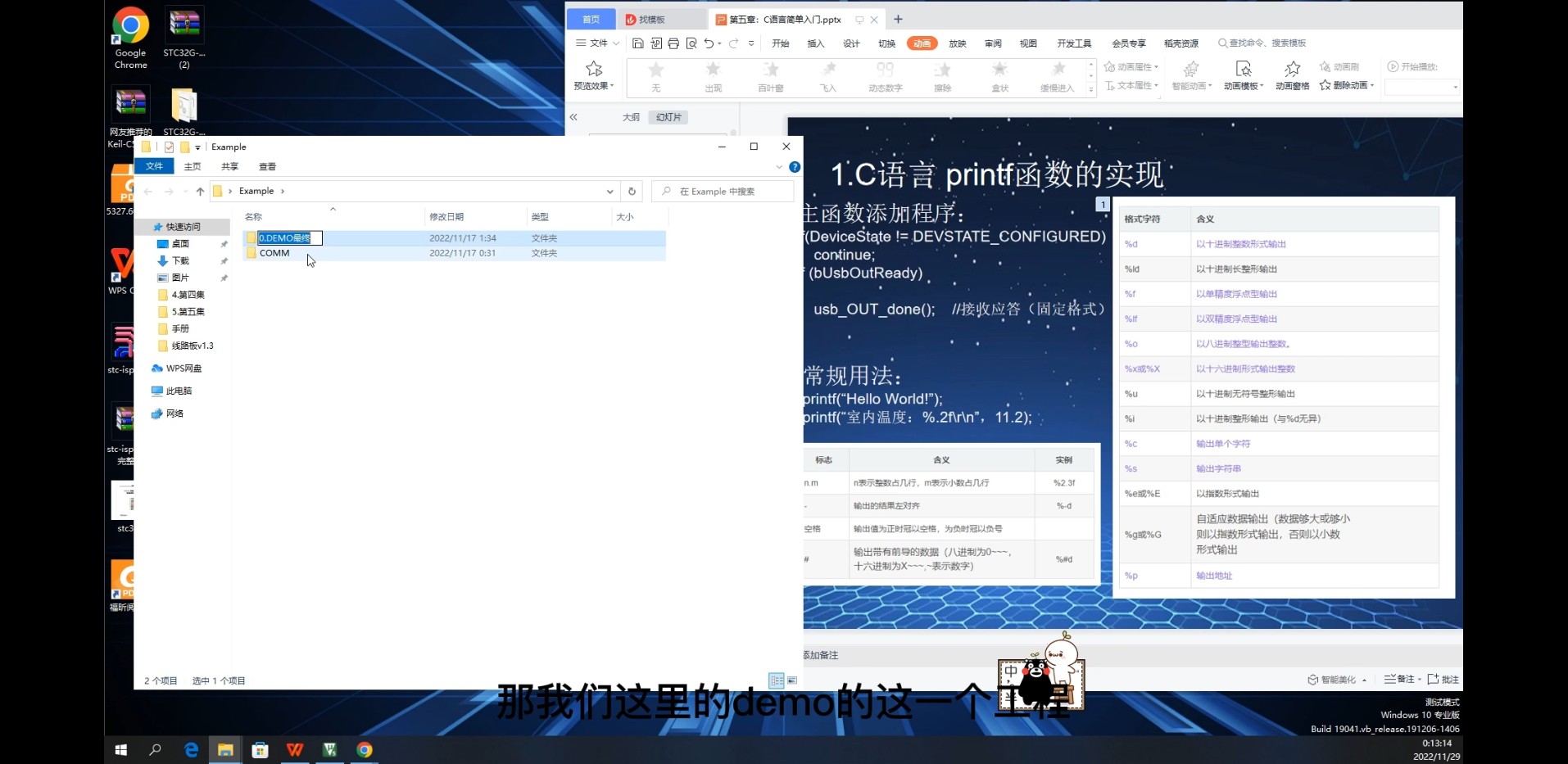Open the 动画属性 dropdown
The image size is (1568, 764).
(1131, 67)
